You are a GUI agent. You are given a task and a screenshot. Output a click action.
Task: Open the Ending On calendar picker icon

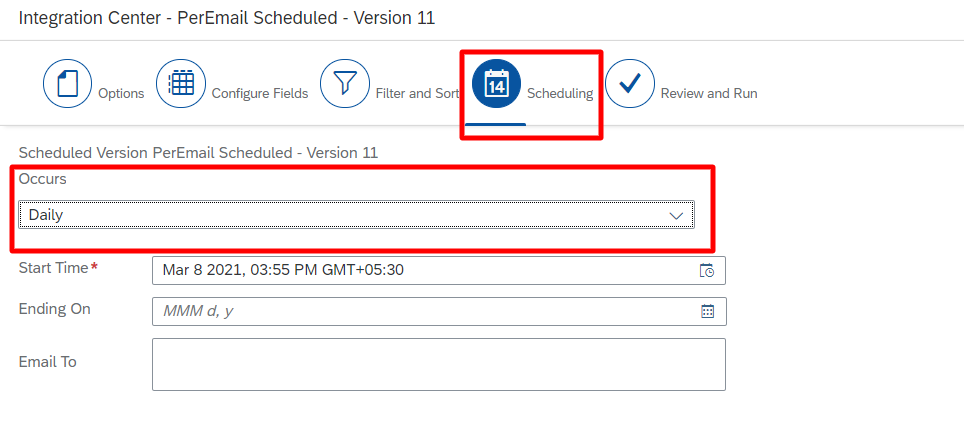[x=708, y=311]
